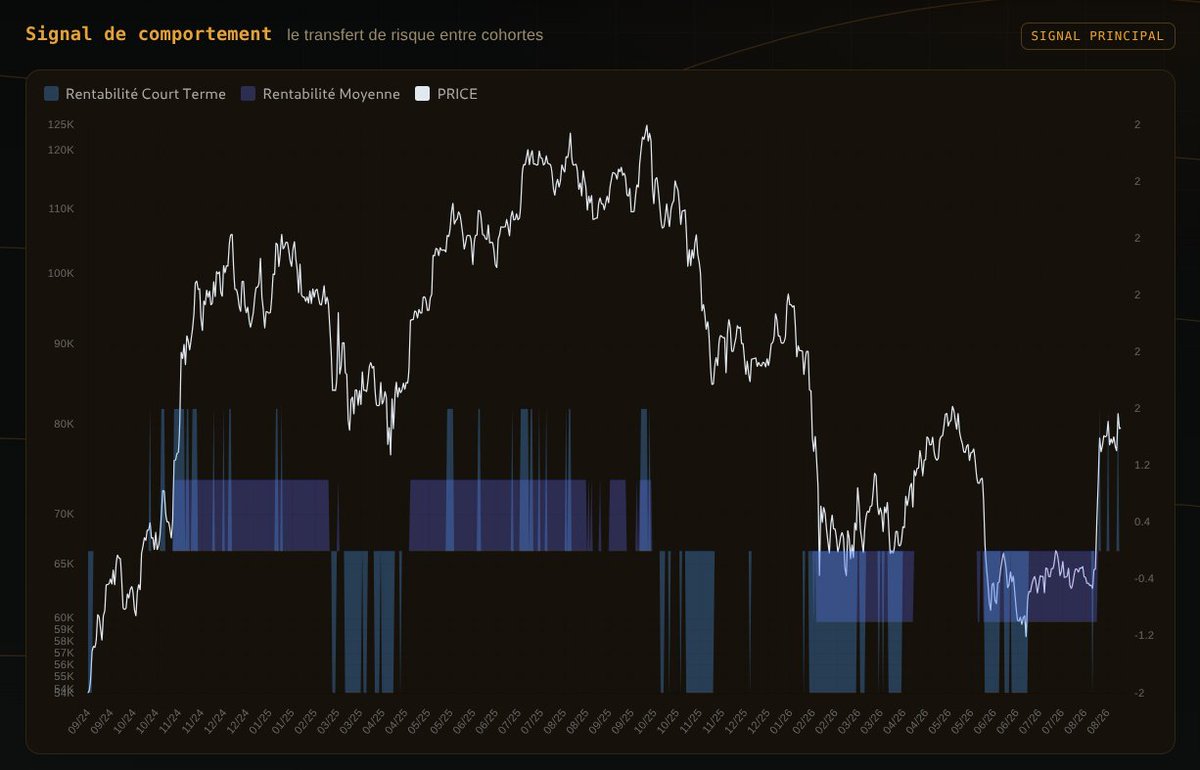The width and height of the screenshot is (1200, 770).
Task: Click the 65K price axis label
Action: (x=64, y=564)
